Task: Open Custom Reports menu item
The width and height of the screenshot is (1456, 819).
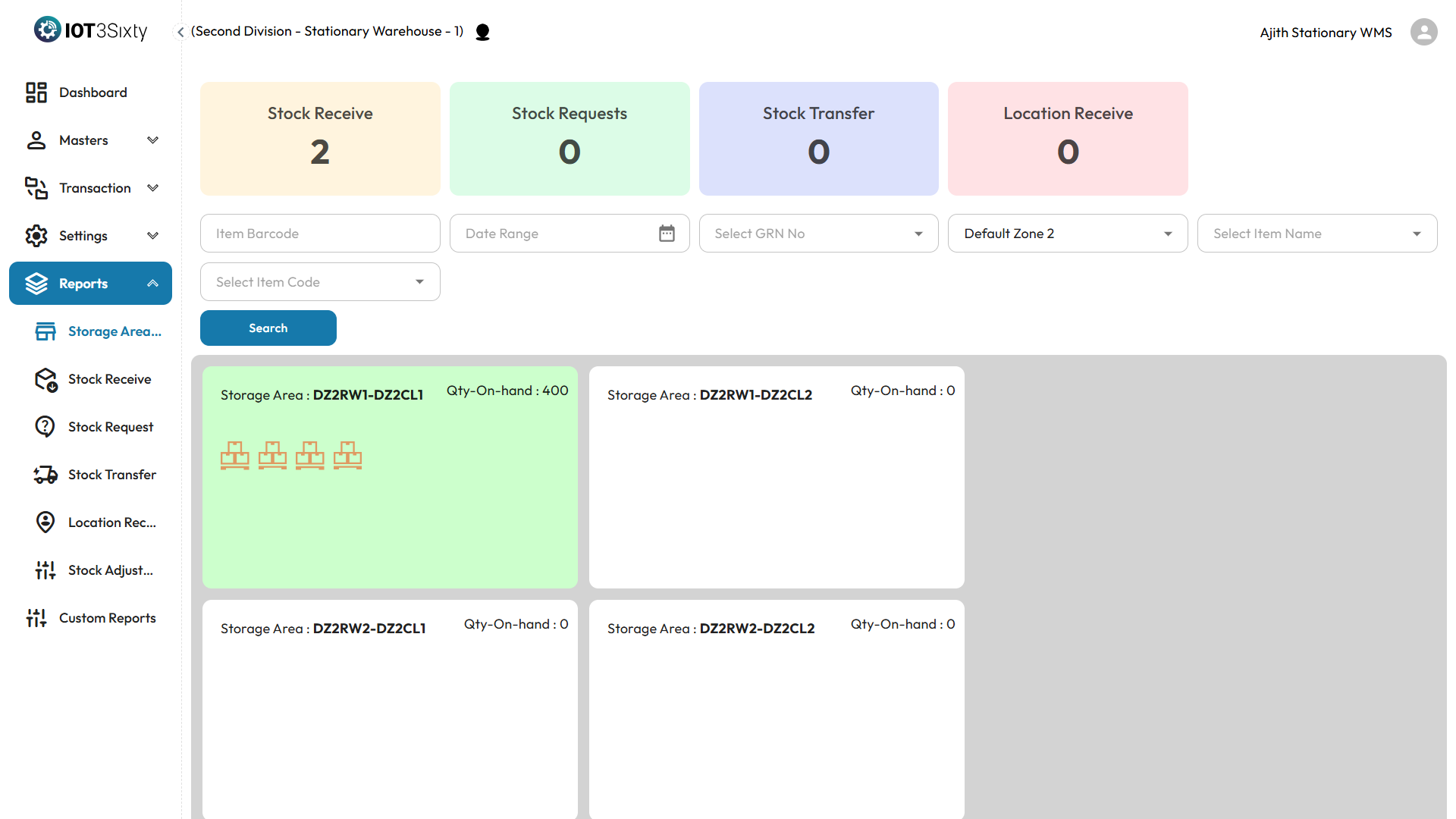Action: (107, 618)
